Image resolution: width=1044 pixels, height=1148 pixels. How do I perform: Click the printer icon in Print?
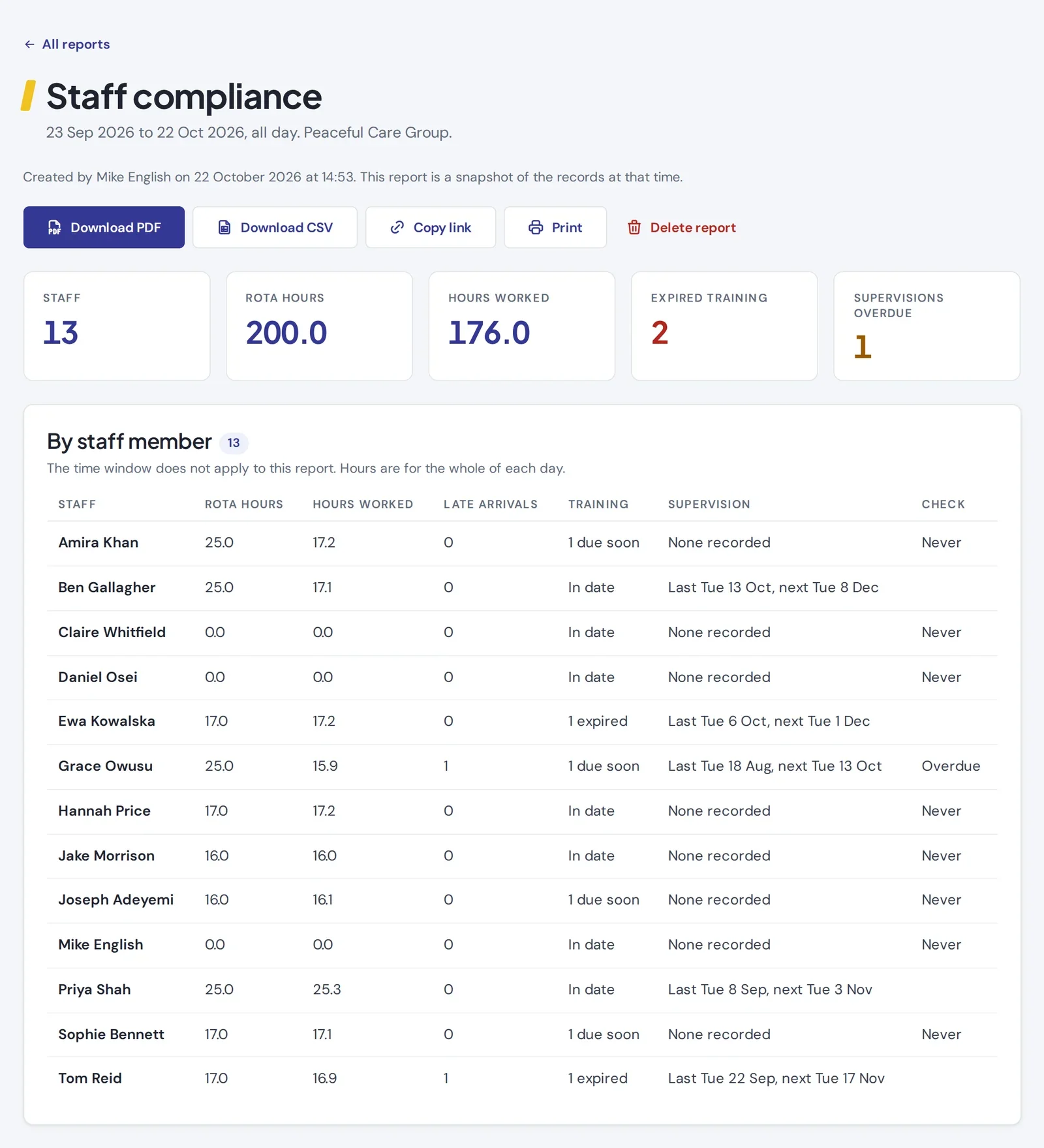pyautogui.click(x=536, y=227)
